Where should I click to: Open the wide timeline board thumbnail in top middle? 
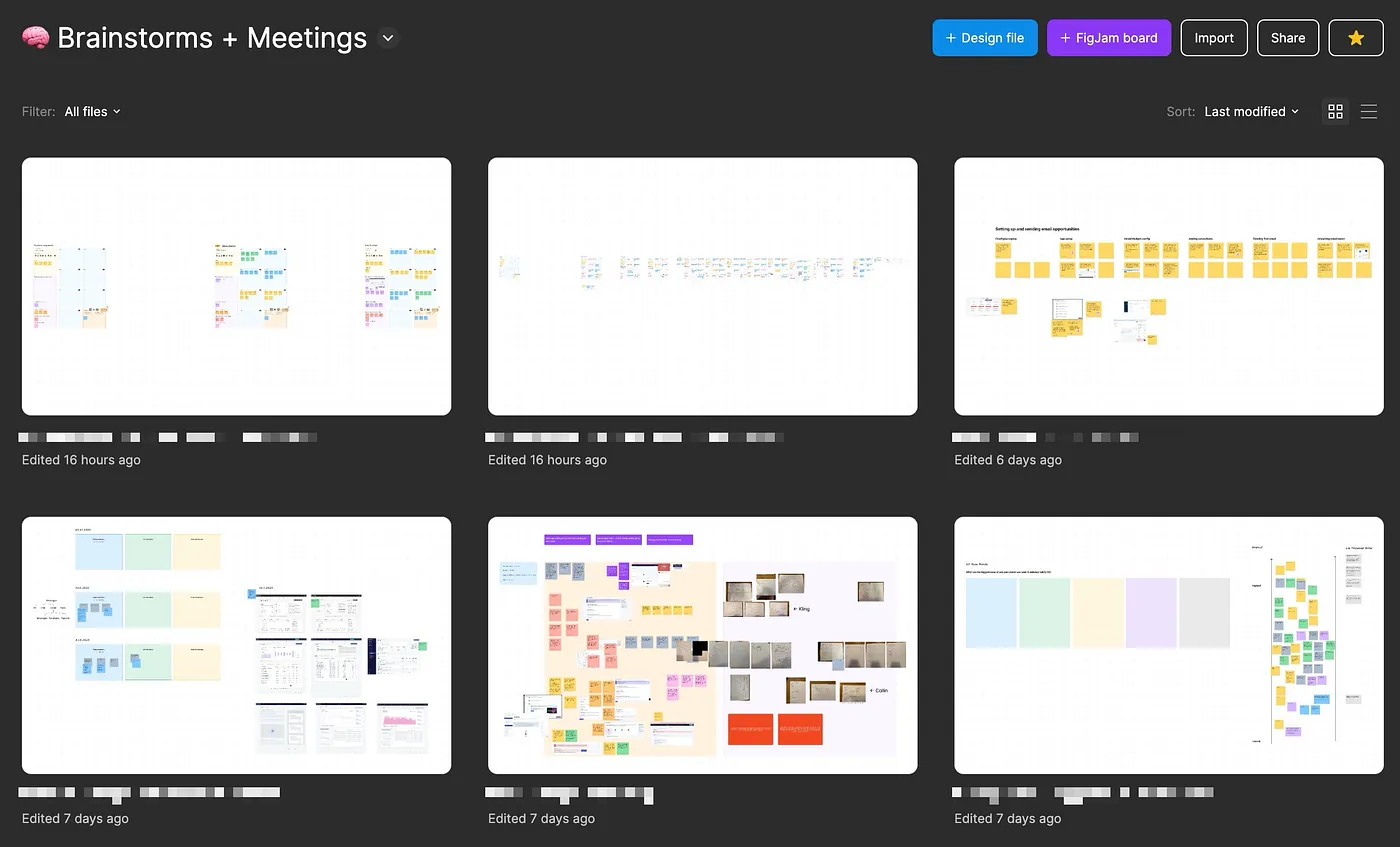(x=702, y=286)
